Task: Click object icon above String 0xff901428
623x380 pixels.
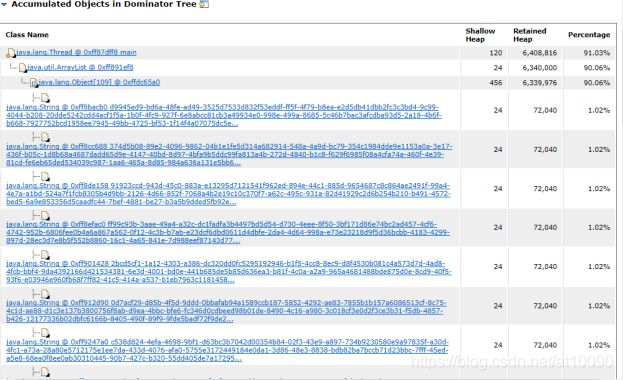Action: coord(45,254)
